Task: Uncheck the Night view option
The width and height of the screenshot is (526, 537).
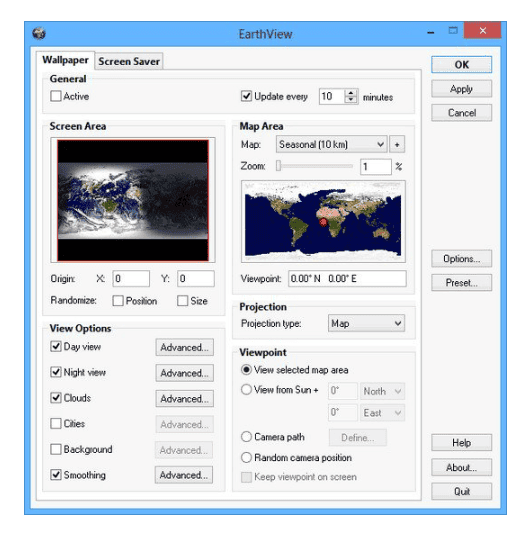Action: [x=55, y=372]
